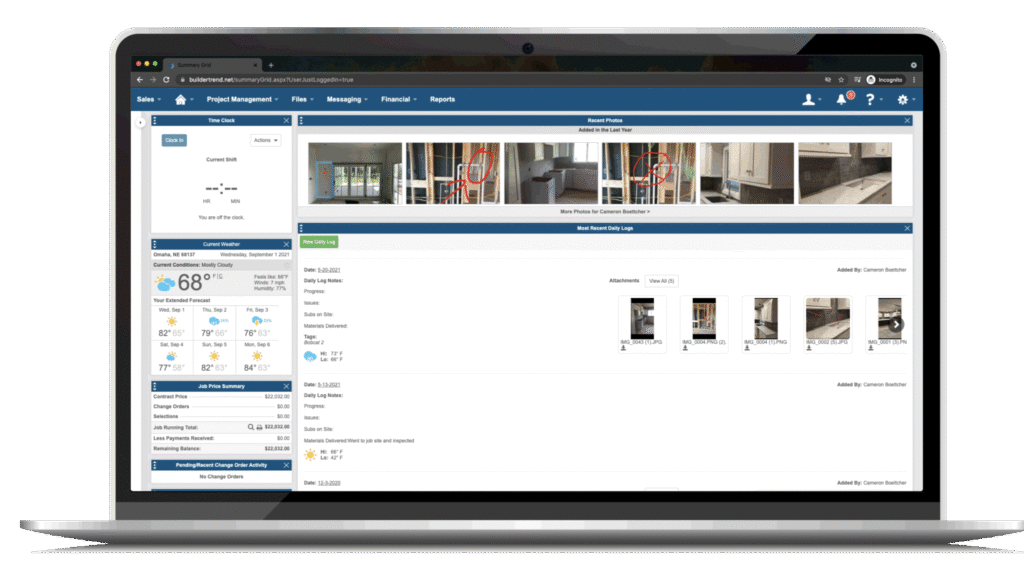Click print icon in Job Running Total

tap(259, 427)
